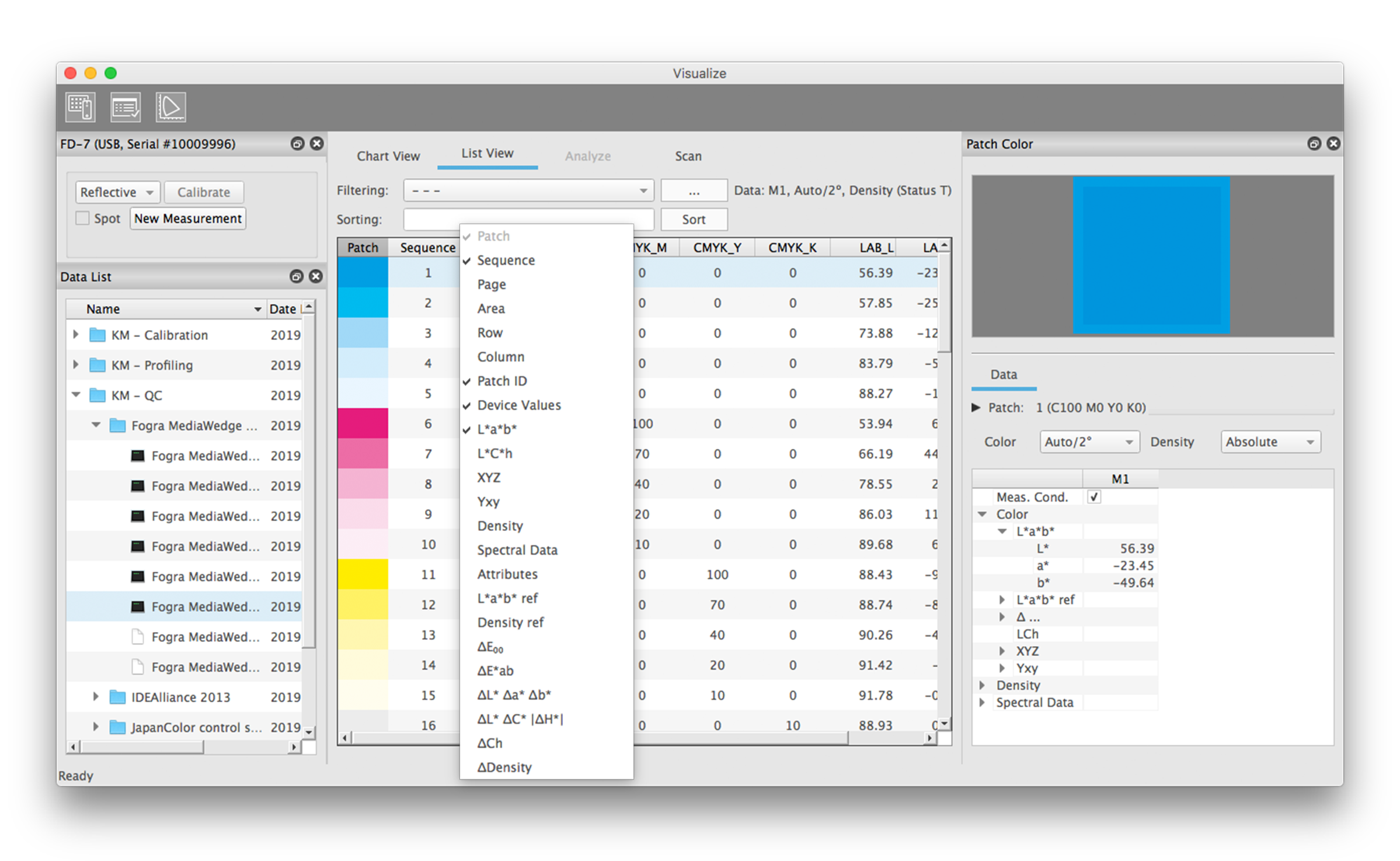This screenshot has height=861, width=1400.
Task: Click the New Measurement button
Action: (x=187, y=218)
